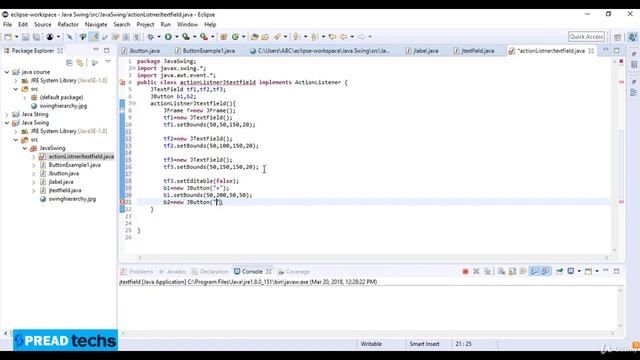Screen dimensions: 640x360
Task: Toggle Skip All Breakpoints toolbar icon
Action: point(70,37)
